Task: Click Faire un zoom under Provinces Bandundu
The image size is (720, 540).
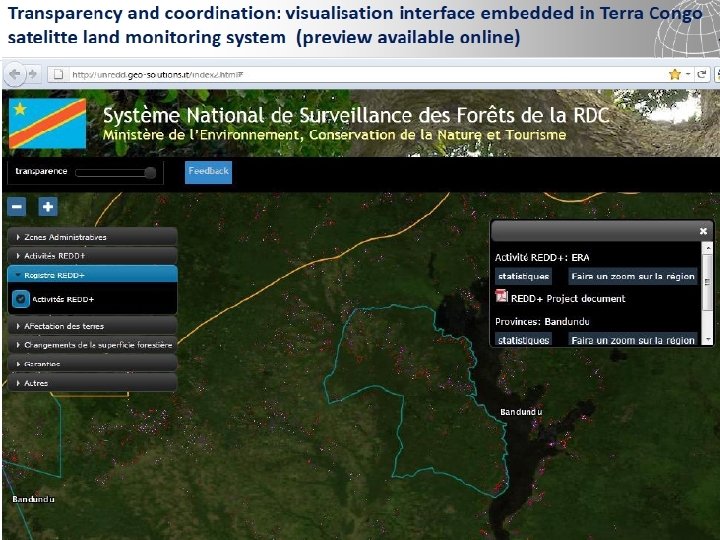Action: (x=633, y=340)
